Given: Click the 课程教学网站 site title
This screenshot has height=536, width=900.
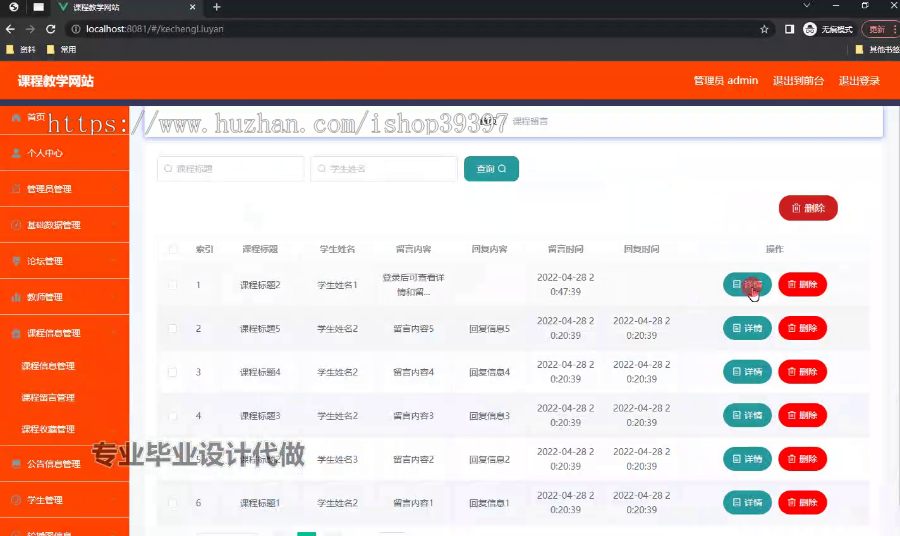Looking at the screenshot, I should coord(56,81).
